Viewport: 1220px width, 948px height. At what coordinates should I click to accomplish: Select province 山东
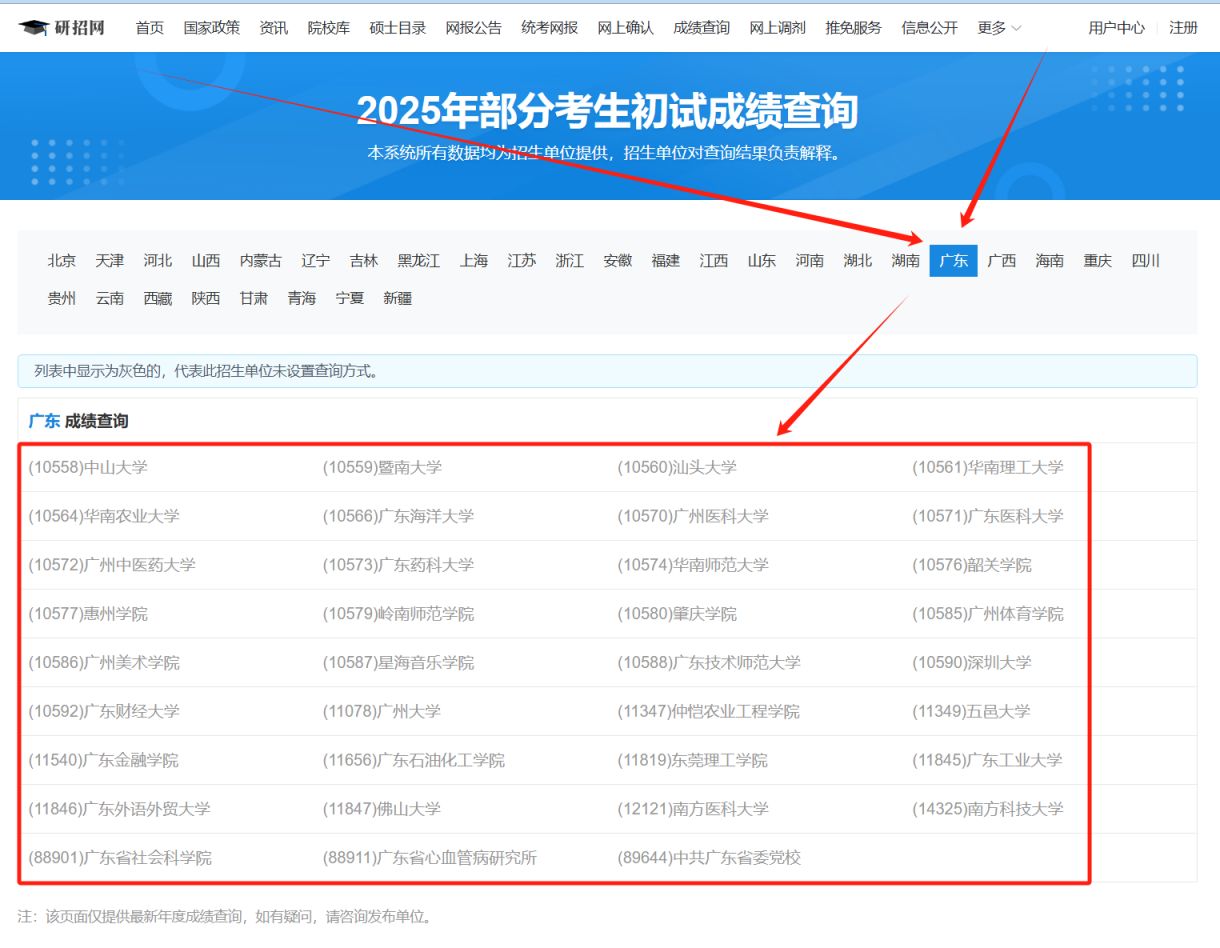point(762,261)
